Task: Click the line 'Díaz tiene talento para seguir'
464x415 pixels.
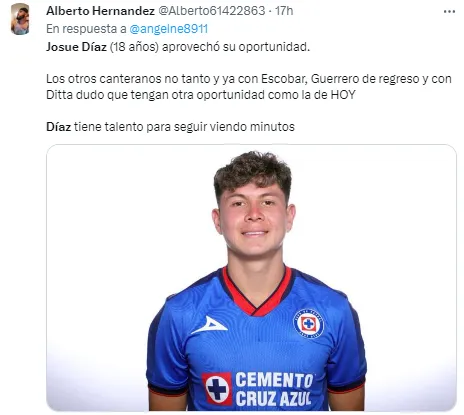Action: point(170,127)
